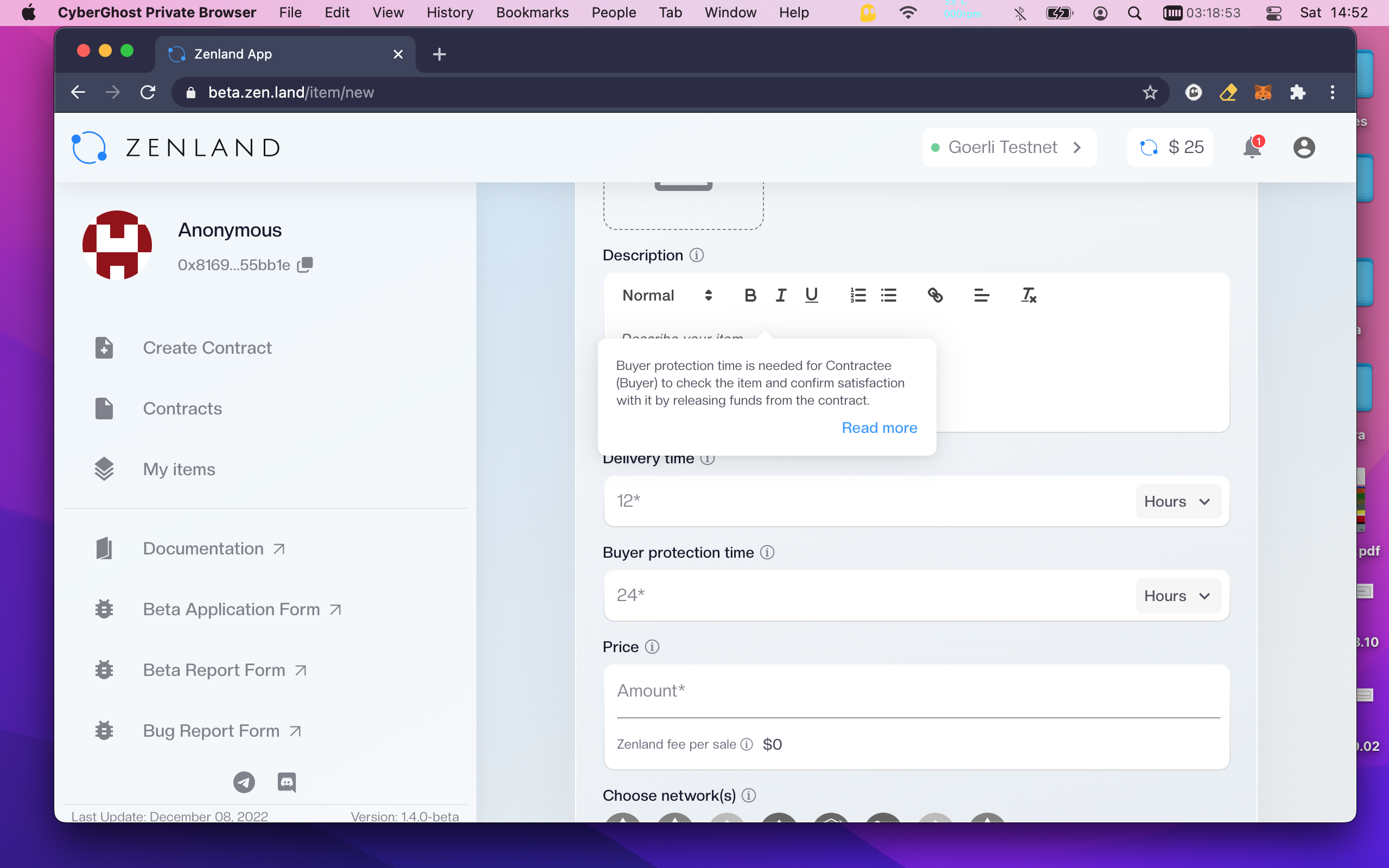Toggle underline formatting in description editor

tap(811, 295)
